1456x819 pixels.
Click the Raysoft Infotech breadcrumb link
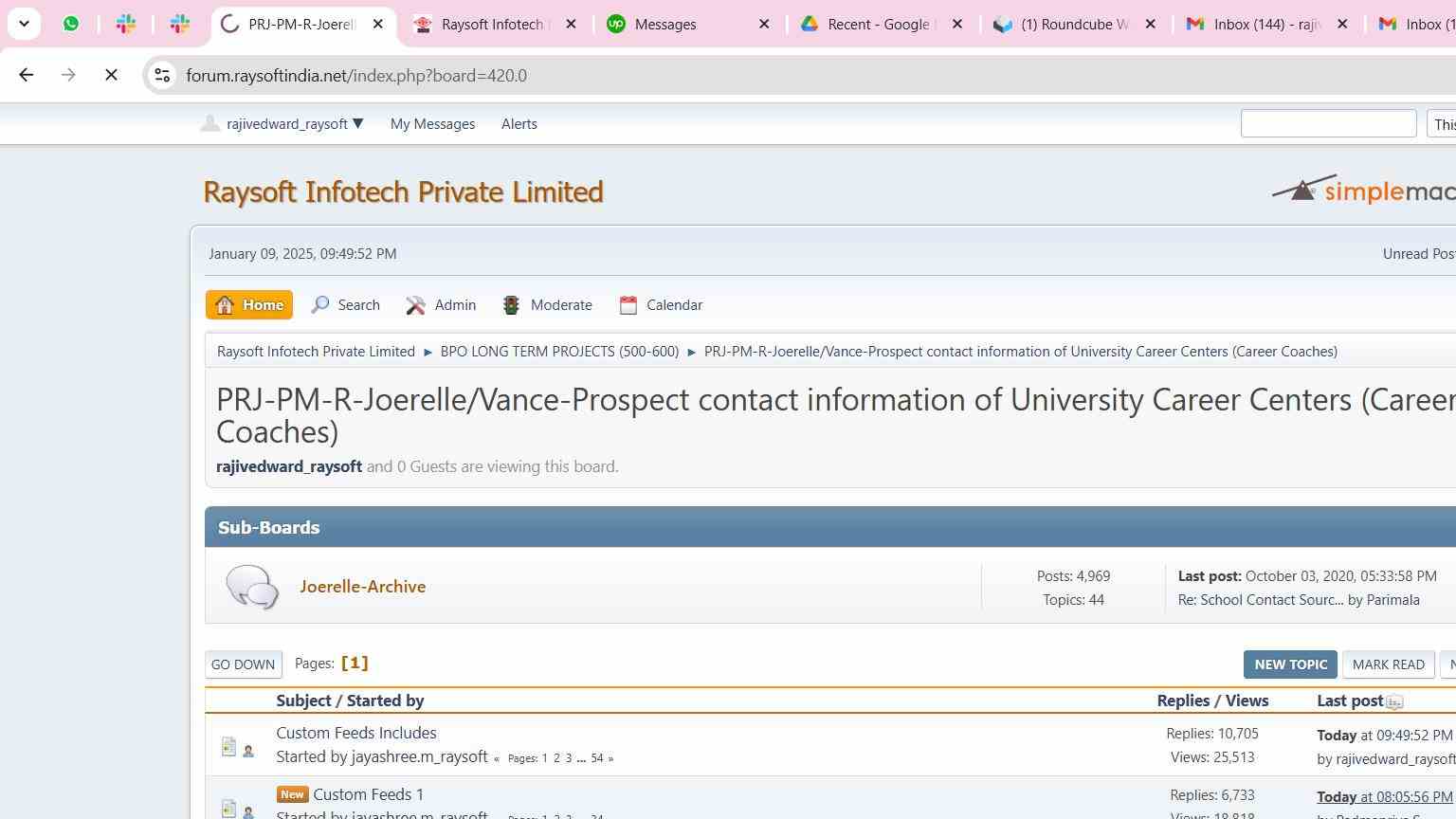pyautogui.click(x=316, y=352)
